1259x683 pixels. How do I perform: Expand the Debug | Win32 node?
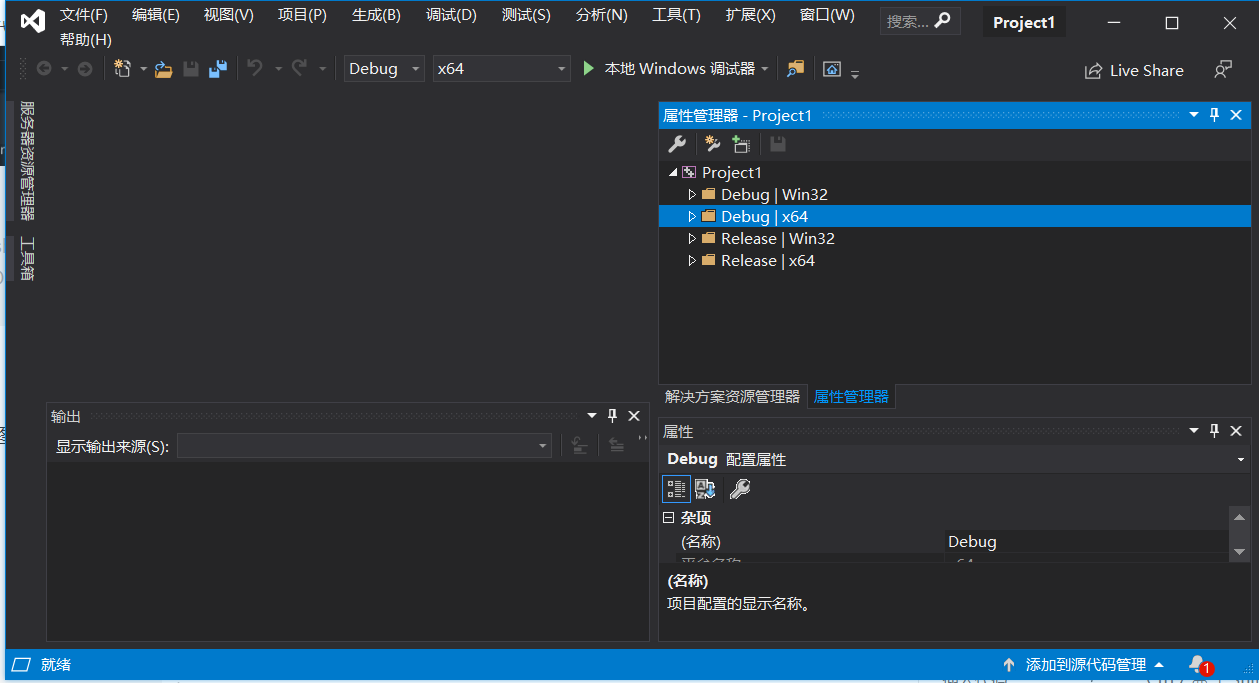click(x=692, y=195)
